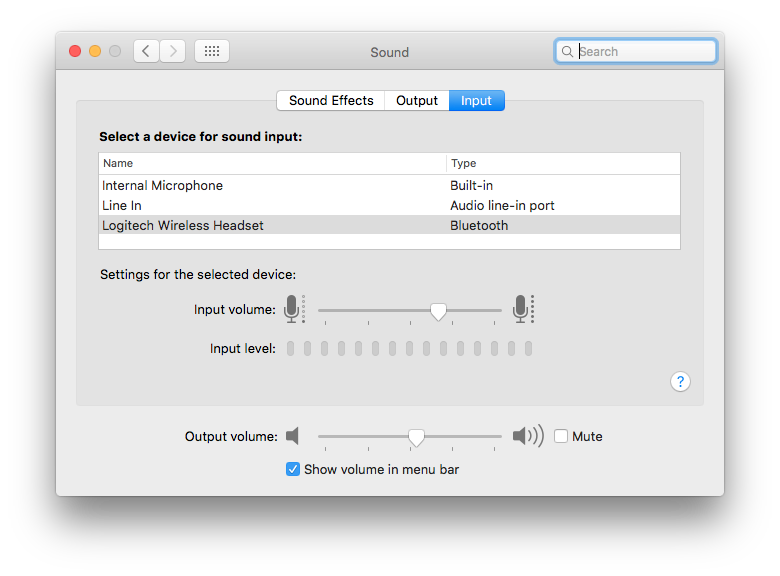Click the Type column header

[x=463, y=163]
